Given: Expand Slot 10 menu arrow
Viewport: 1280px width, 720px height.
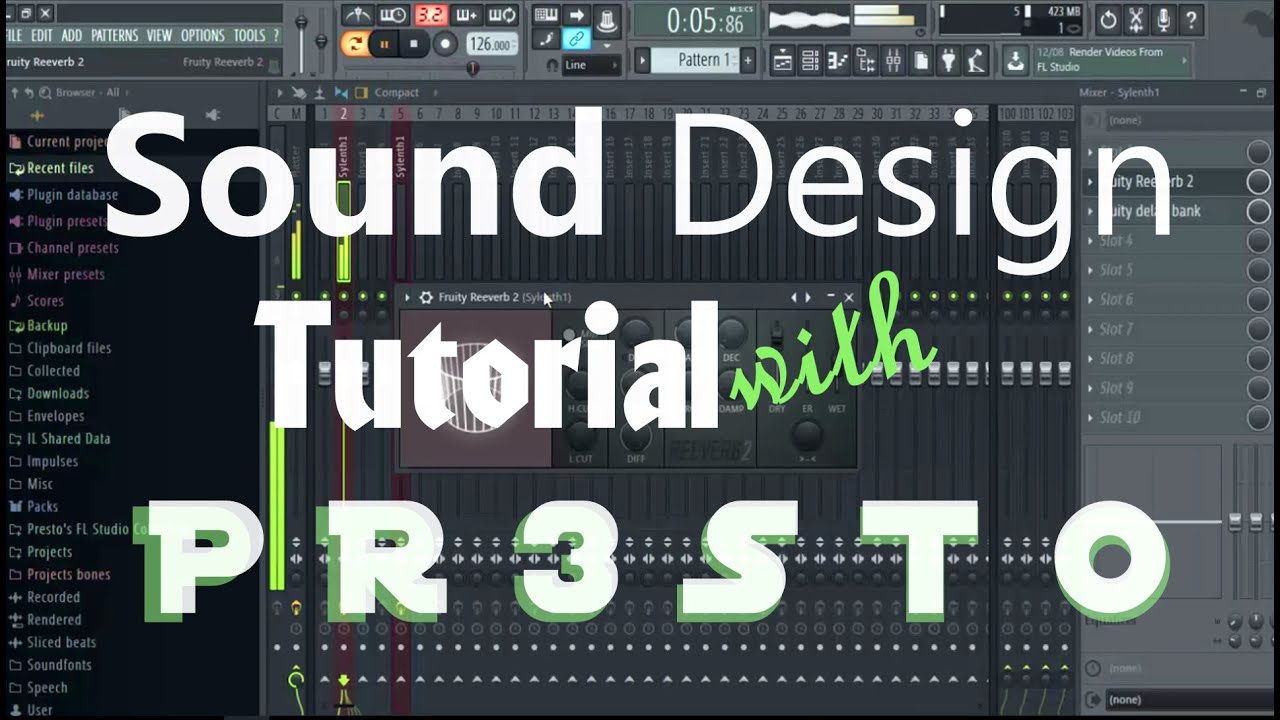Looking at the screenshot, I should coord(1090,417).
